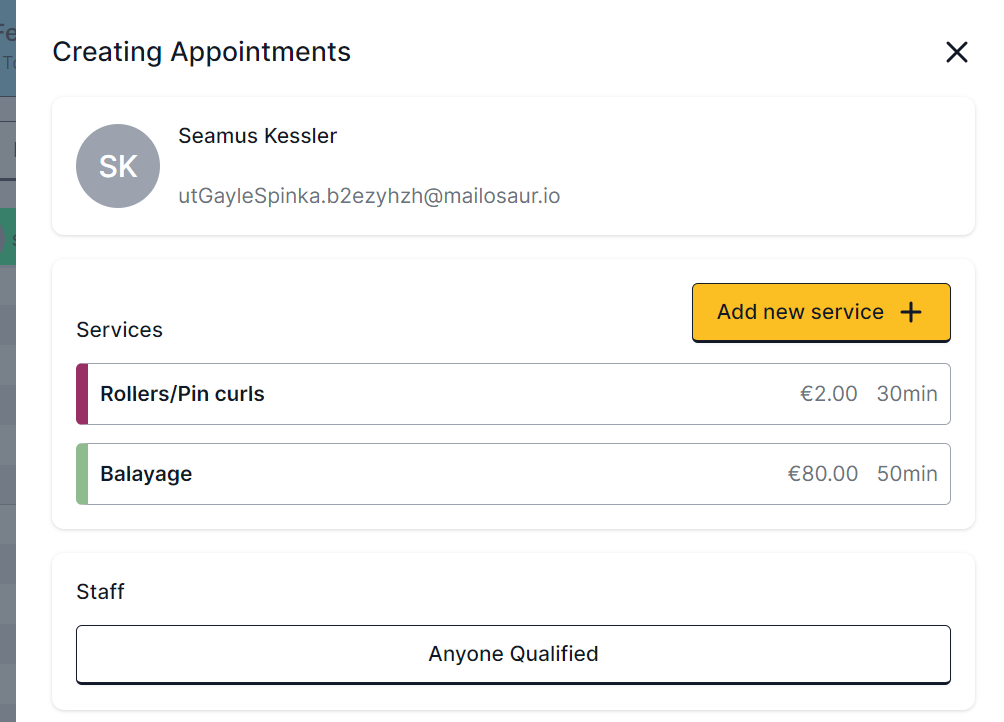Click the Services section heading
The image size is (1004, 722).
pyautogui.click(x=119, y=330)
